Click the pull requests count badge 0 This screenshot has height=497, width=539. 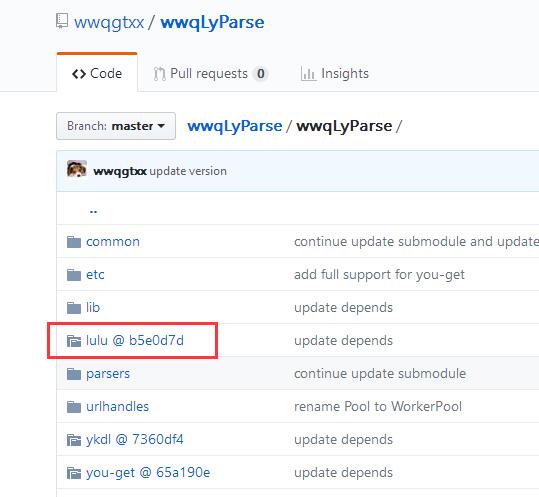click(261, 74)
